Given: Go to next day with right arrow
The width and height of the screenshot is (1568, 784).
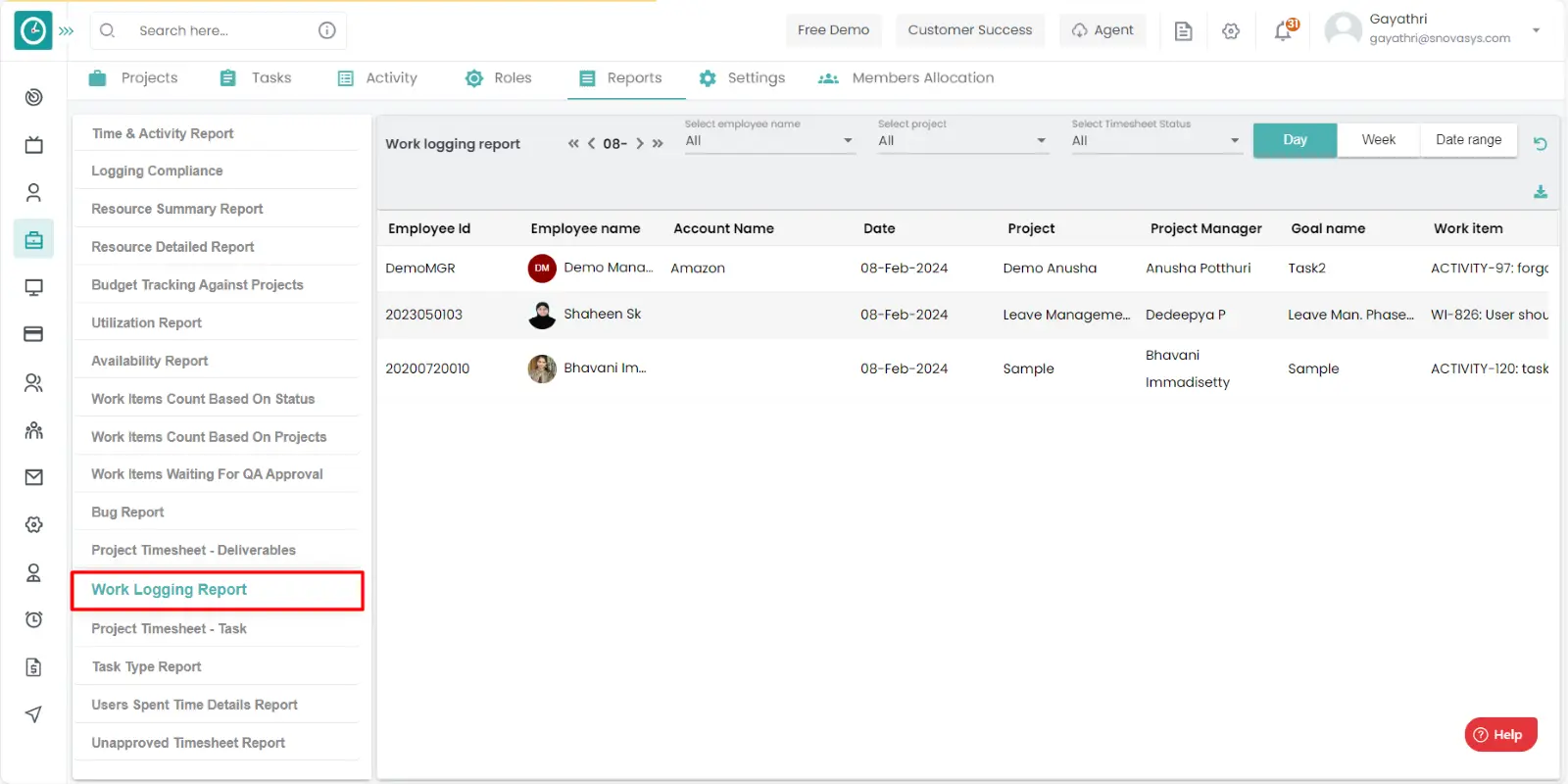Looking at the screenshot, I should 640,143.
